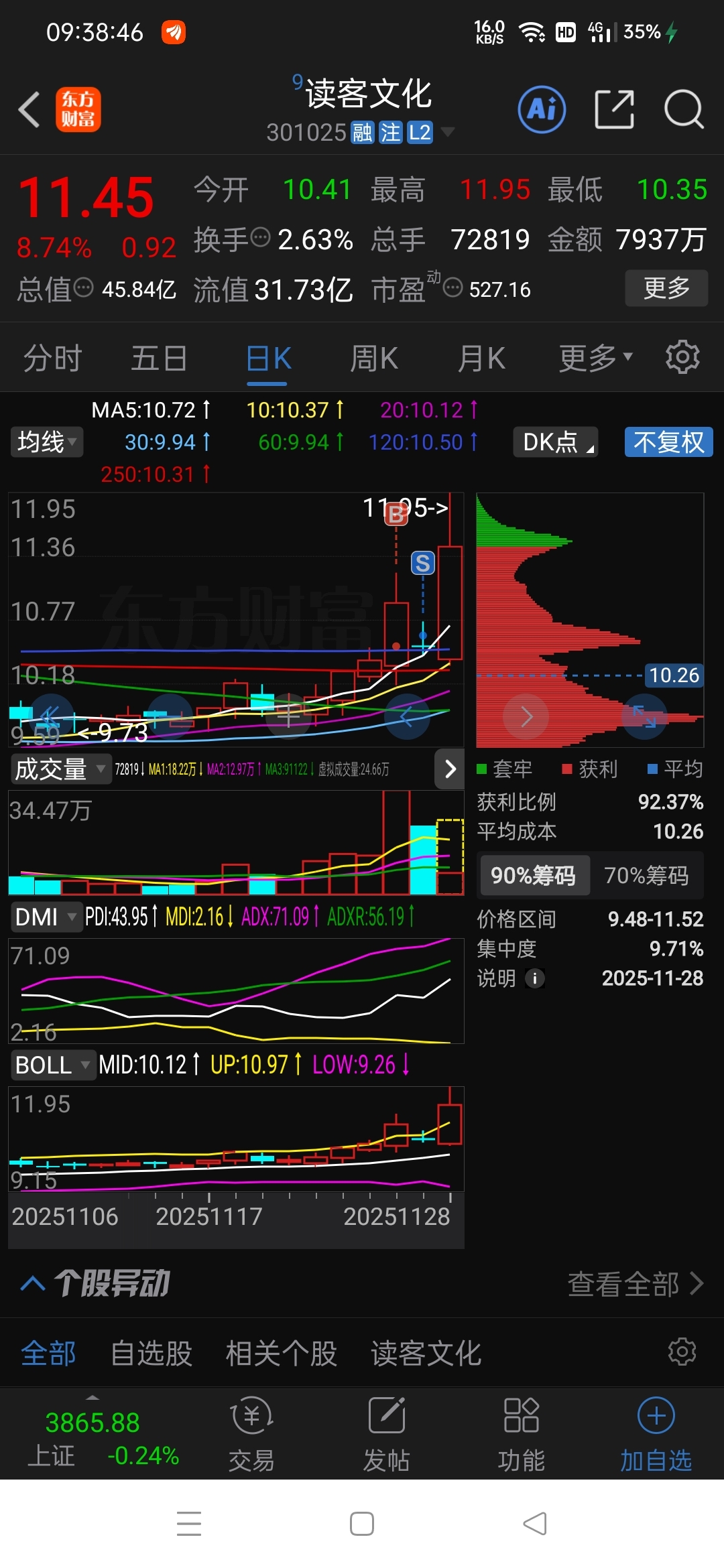Open the 均线 indicator dropdown
Screen dimensions: 724x1568
tap(47, 442)
